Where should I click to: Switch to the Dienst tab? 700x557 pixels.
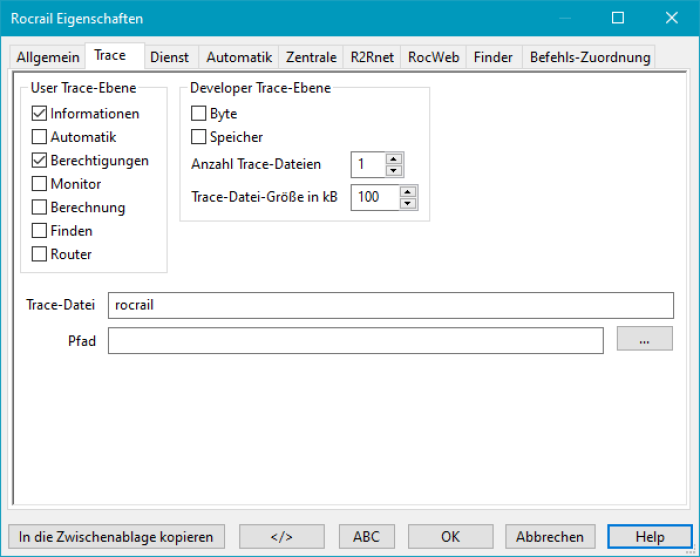coord(170,57)
